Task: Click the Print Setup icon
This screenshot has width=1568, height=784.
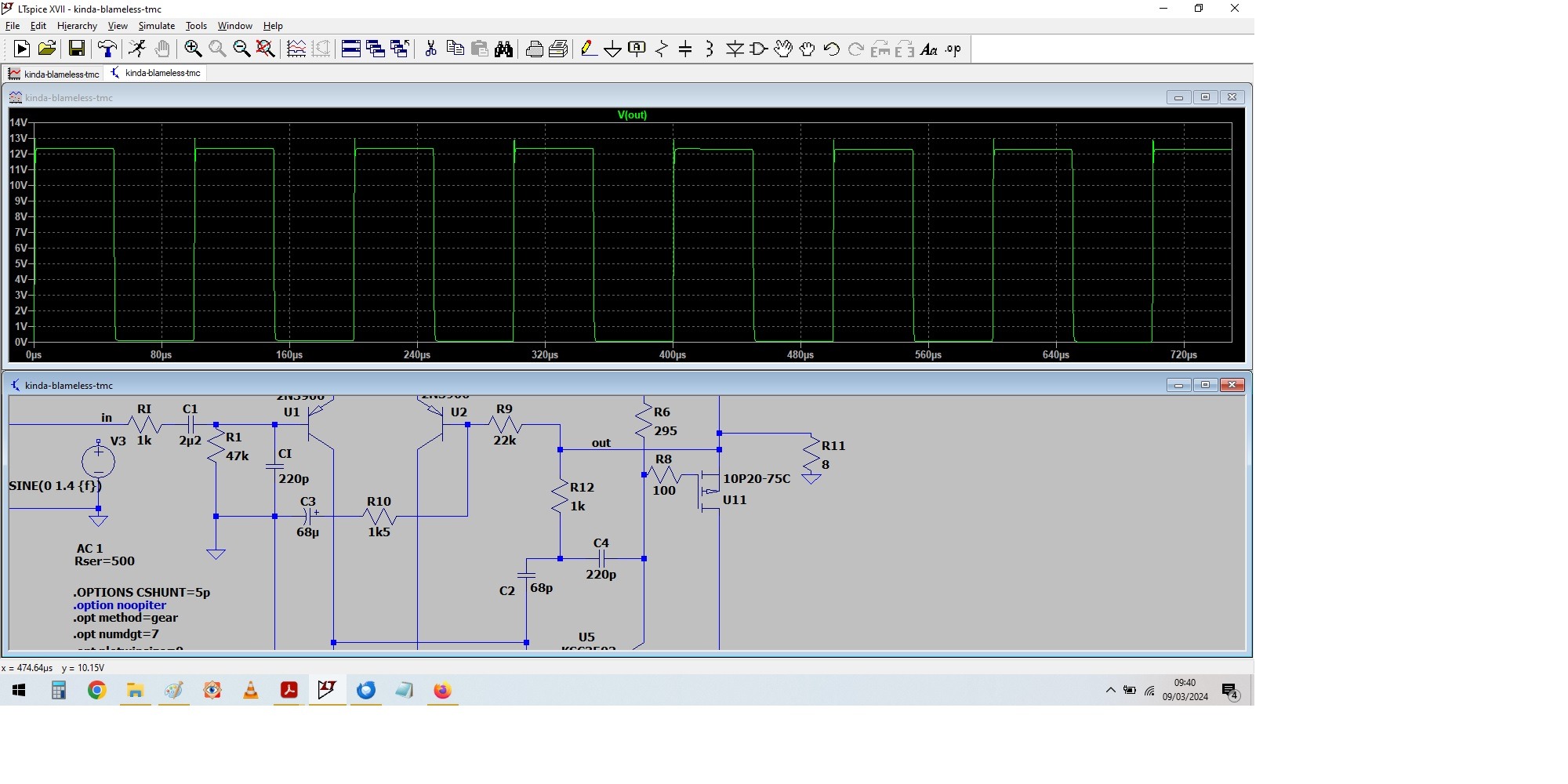Action: [x=559, y=49]
